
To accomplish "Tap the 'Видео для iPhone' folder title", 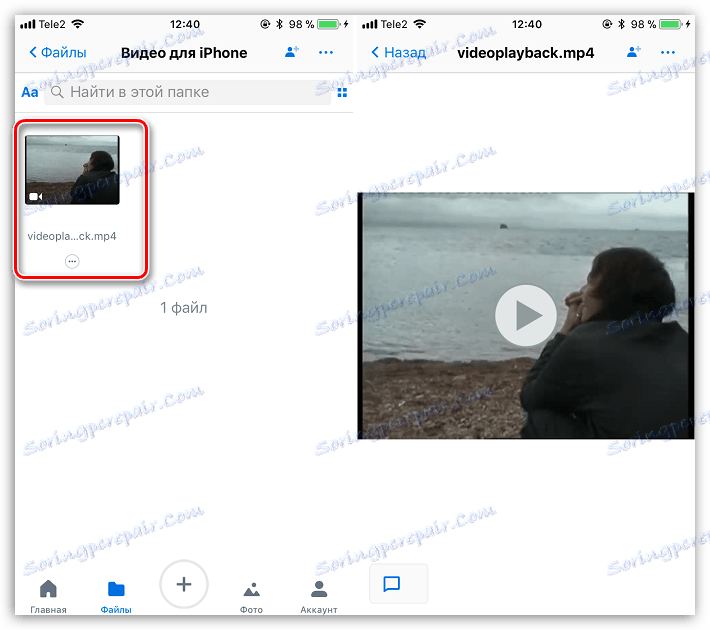I will pos(184,53).
